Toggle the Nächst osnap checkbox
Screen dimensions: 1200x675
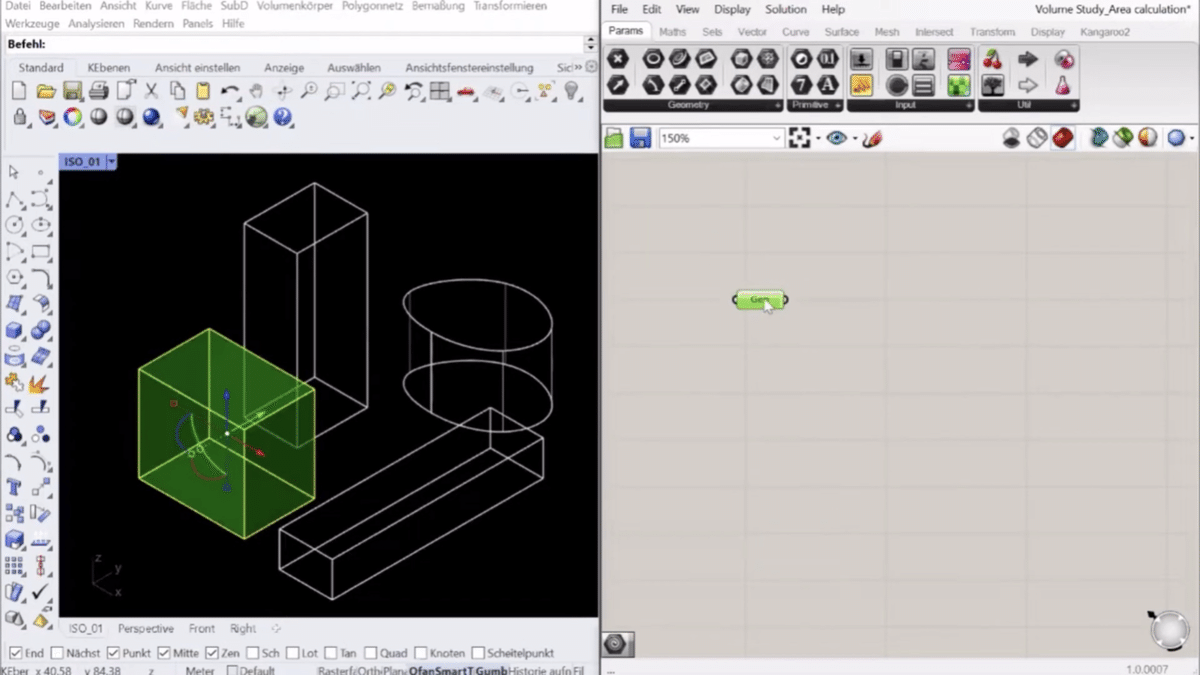[55, 653]
